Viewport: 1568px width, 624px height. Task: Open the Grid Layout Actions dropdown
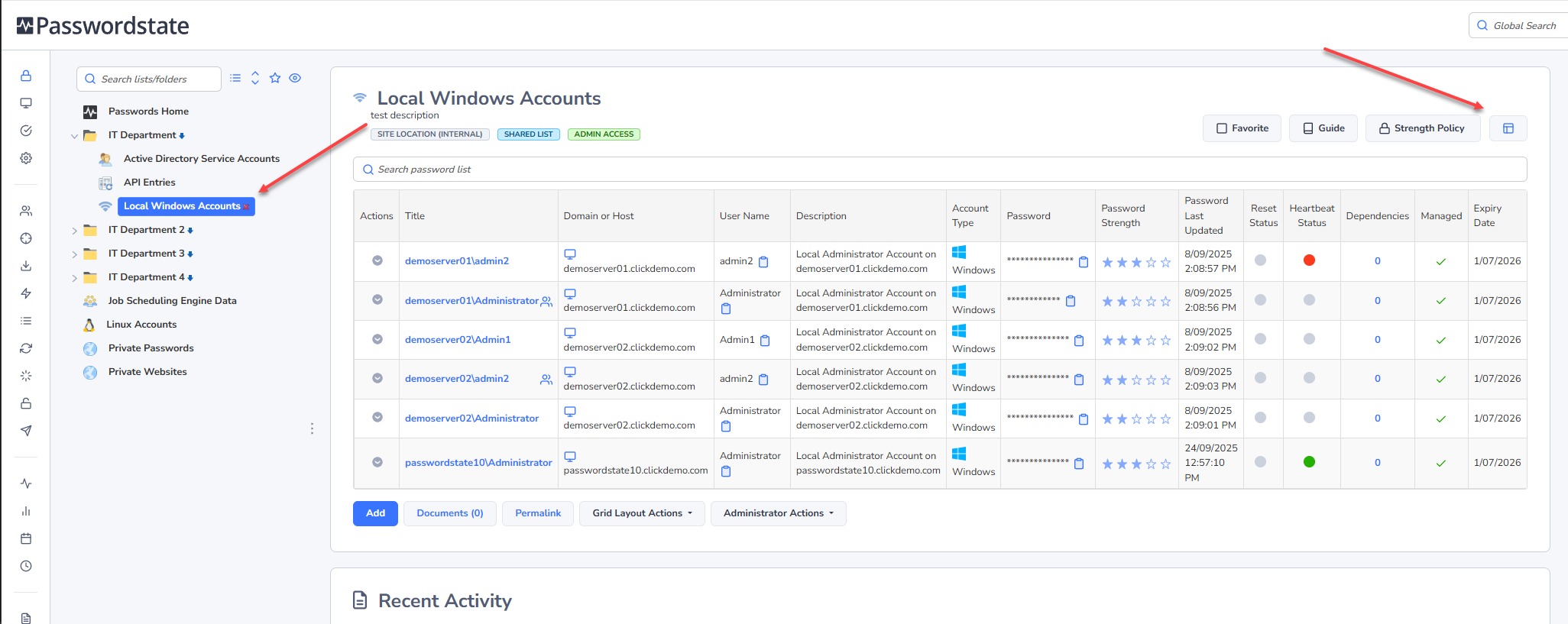click(x=642, y=513)
